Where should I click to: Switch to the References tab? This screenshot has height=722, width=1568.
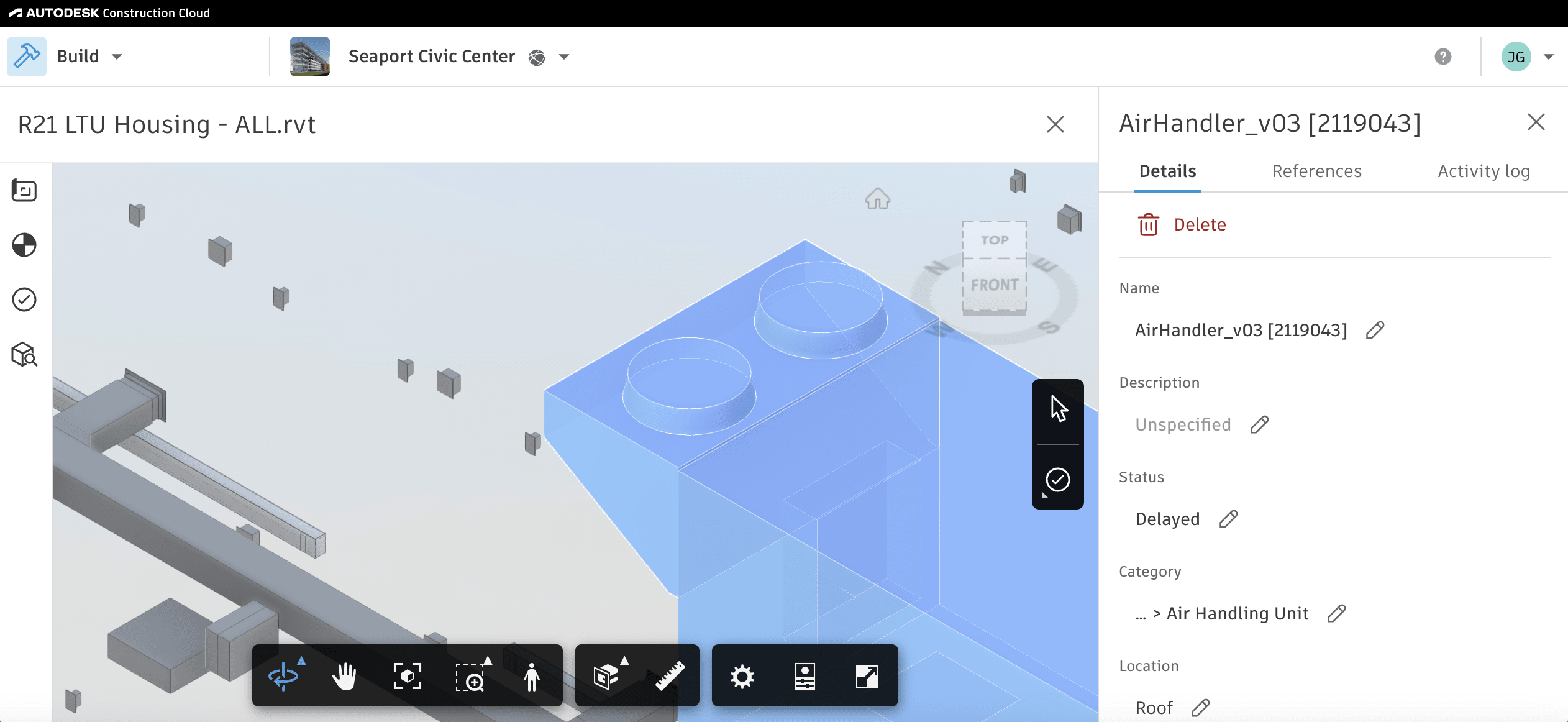point(1316,171)
